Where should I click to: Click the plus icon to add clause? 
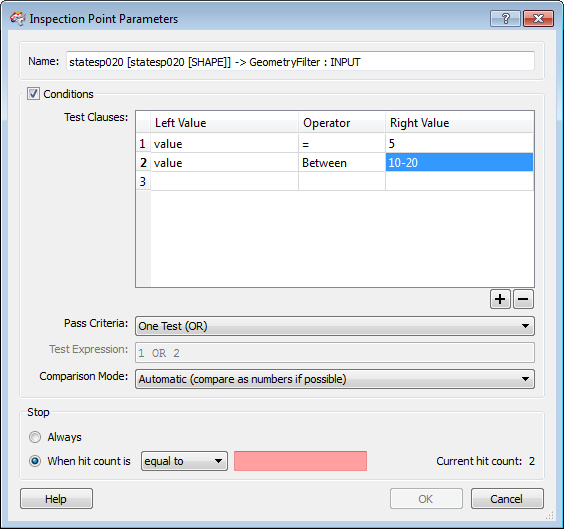click(x=500, y=299)
